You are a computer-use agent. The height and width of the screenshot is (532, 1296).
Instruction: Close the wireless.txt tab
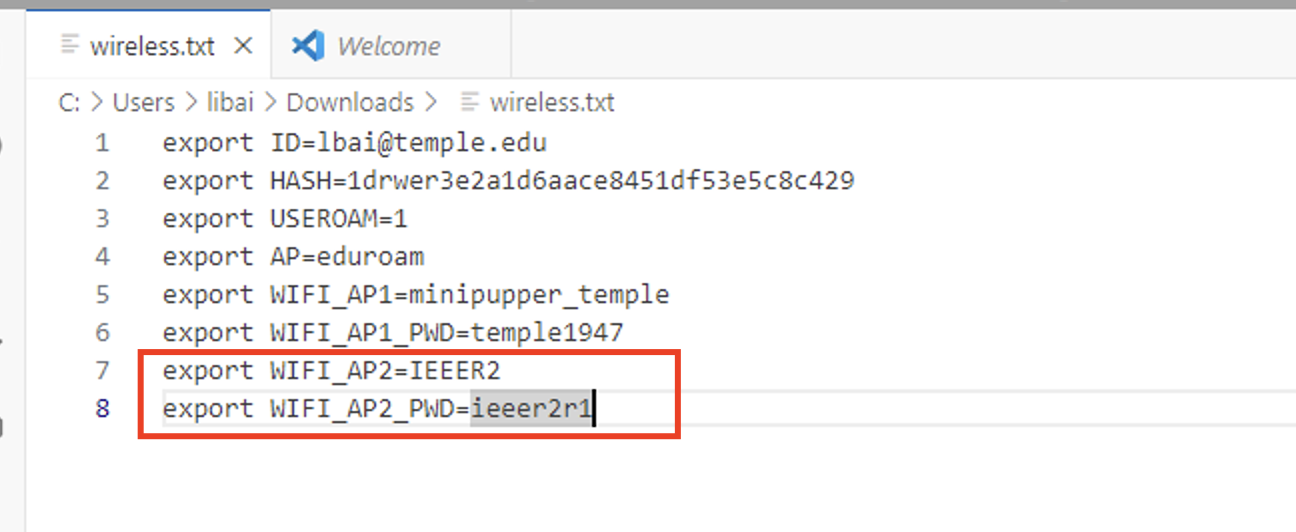pos(243,46)
